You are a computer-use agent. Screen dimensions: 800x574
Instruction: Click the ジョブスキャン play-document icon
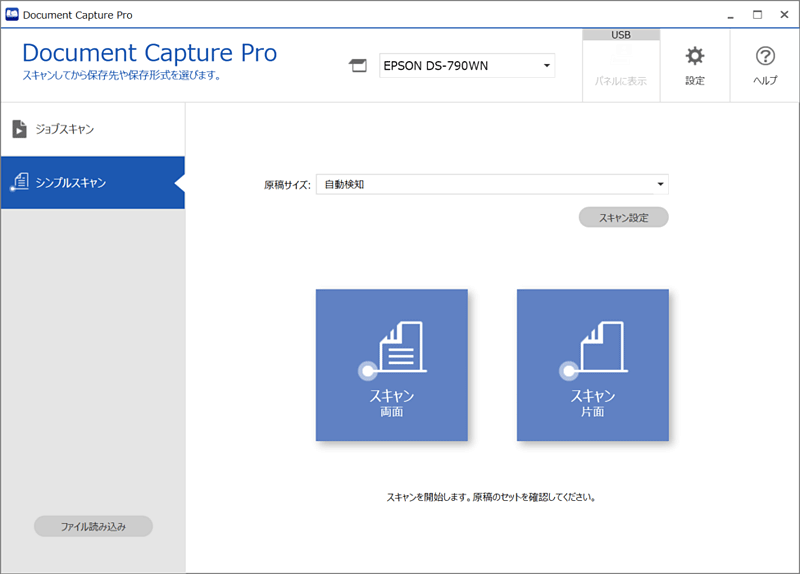pos(19,129)
